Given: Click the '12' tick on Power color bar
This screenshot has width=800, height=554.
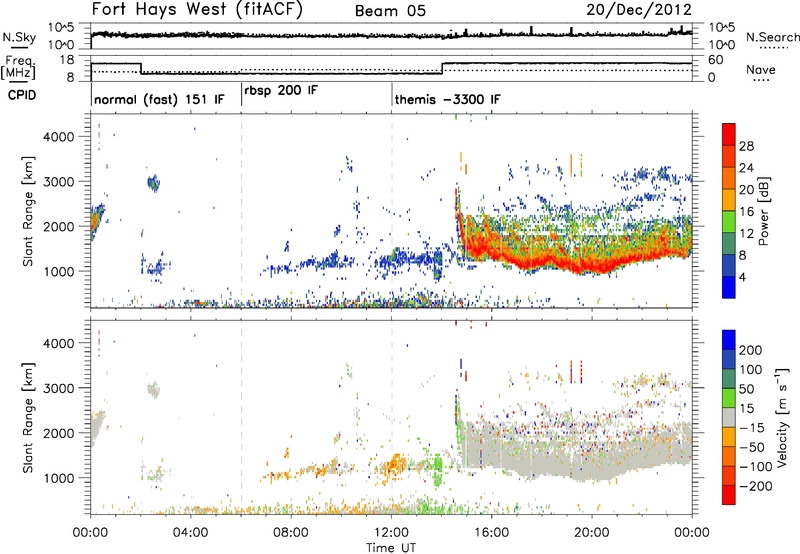Looking at the screenshot, I should (x=746, y=233).
